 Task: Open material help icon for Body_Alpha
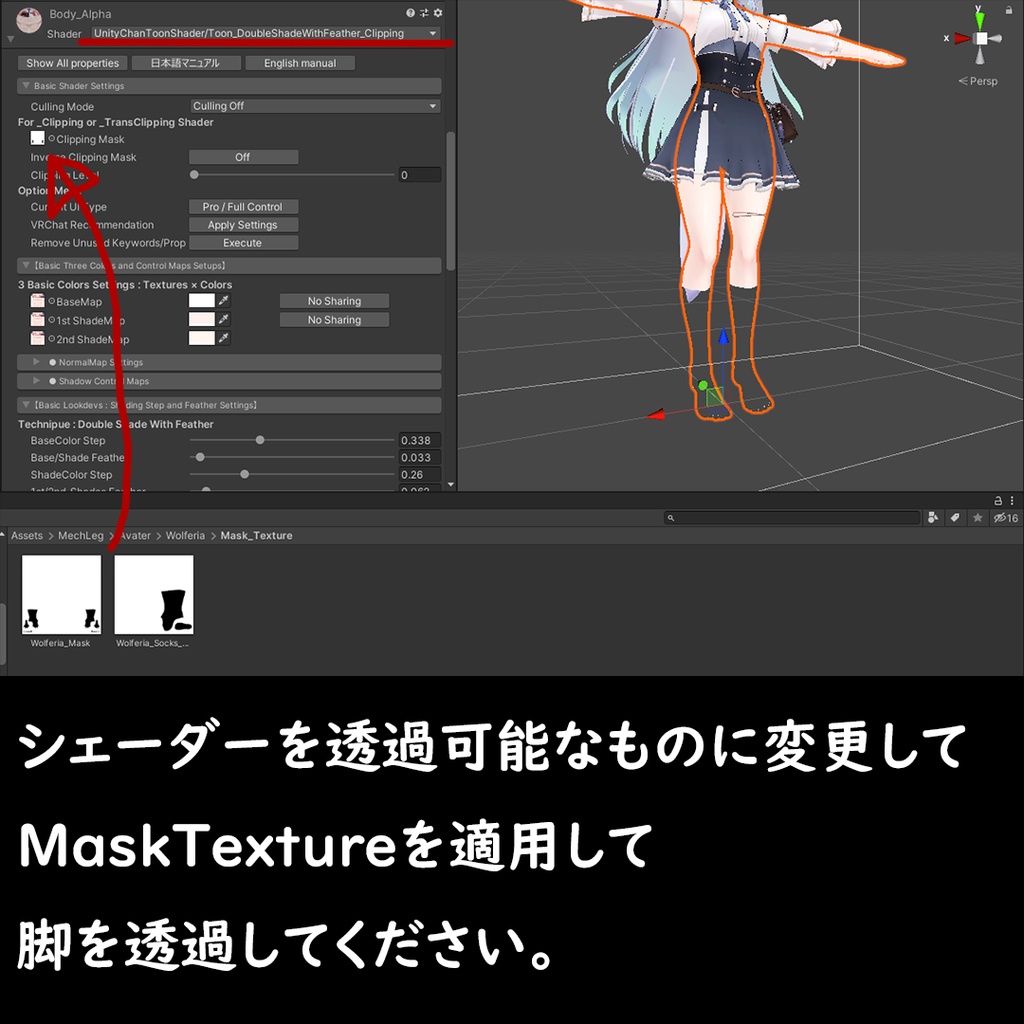pos(410,12)
